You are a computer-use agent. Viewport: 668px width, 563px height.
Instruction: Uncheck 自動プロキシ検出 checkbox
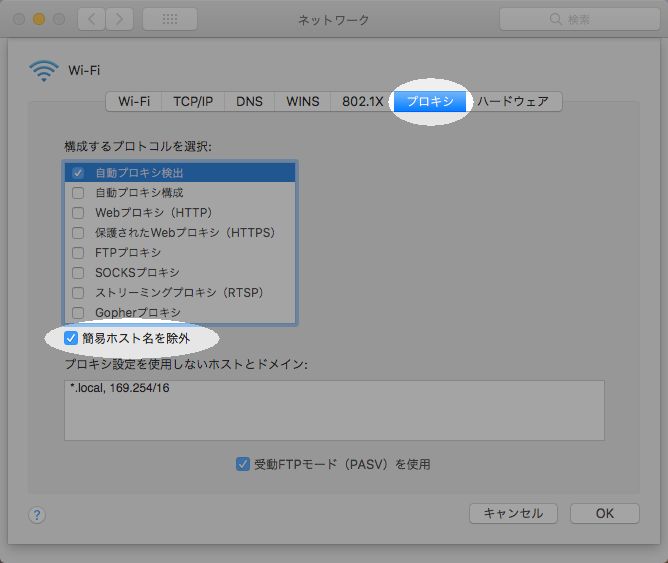click(78, 173)
